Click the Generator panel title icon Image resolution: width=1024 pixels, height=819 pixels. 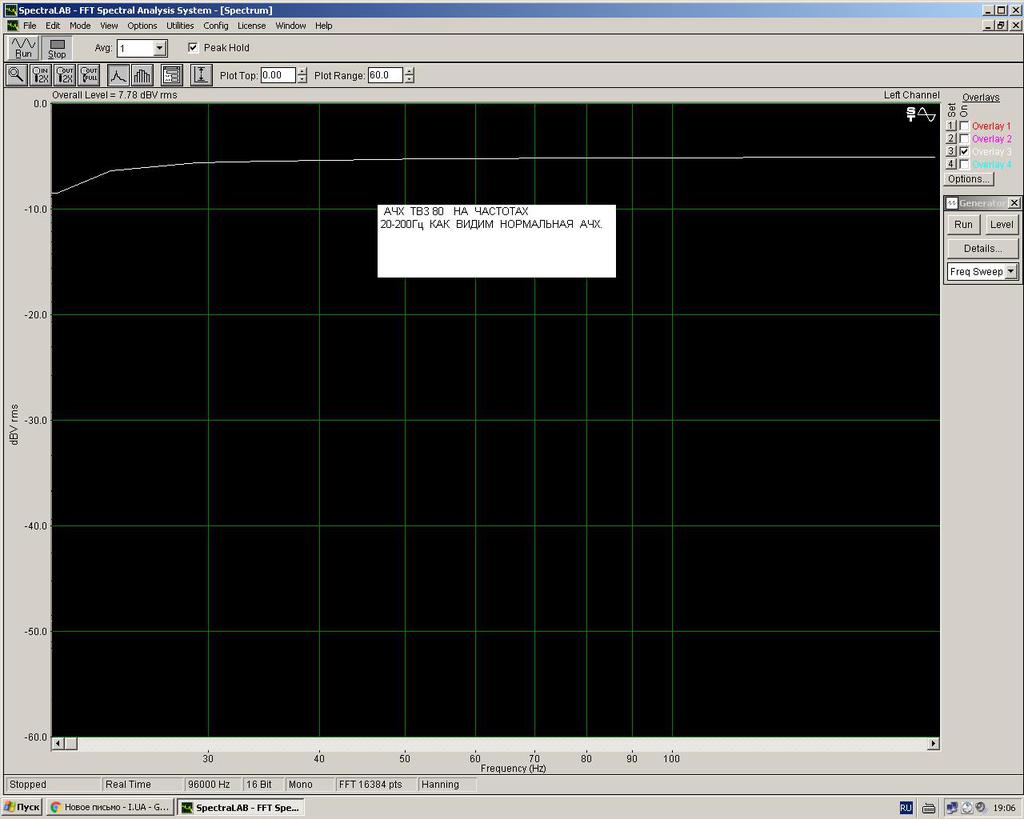click(x=952, y=203)
